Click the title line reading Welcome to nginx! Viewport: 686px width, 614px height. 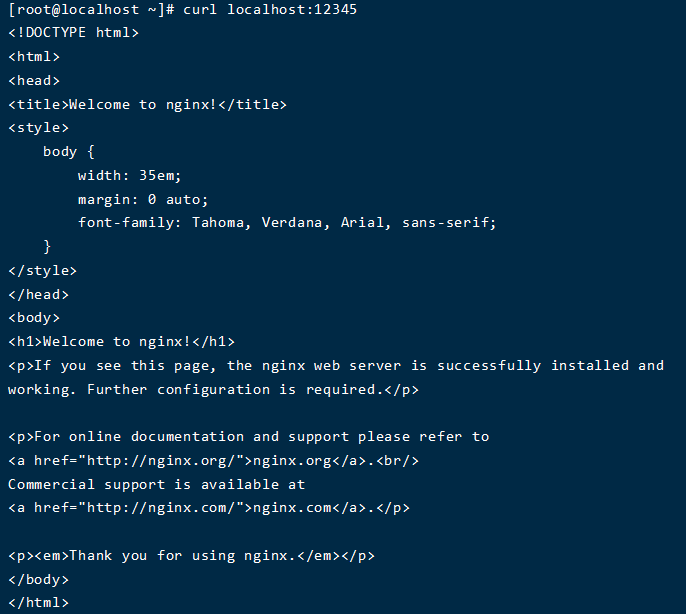click(x=147, y=104)
